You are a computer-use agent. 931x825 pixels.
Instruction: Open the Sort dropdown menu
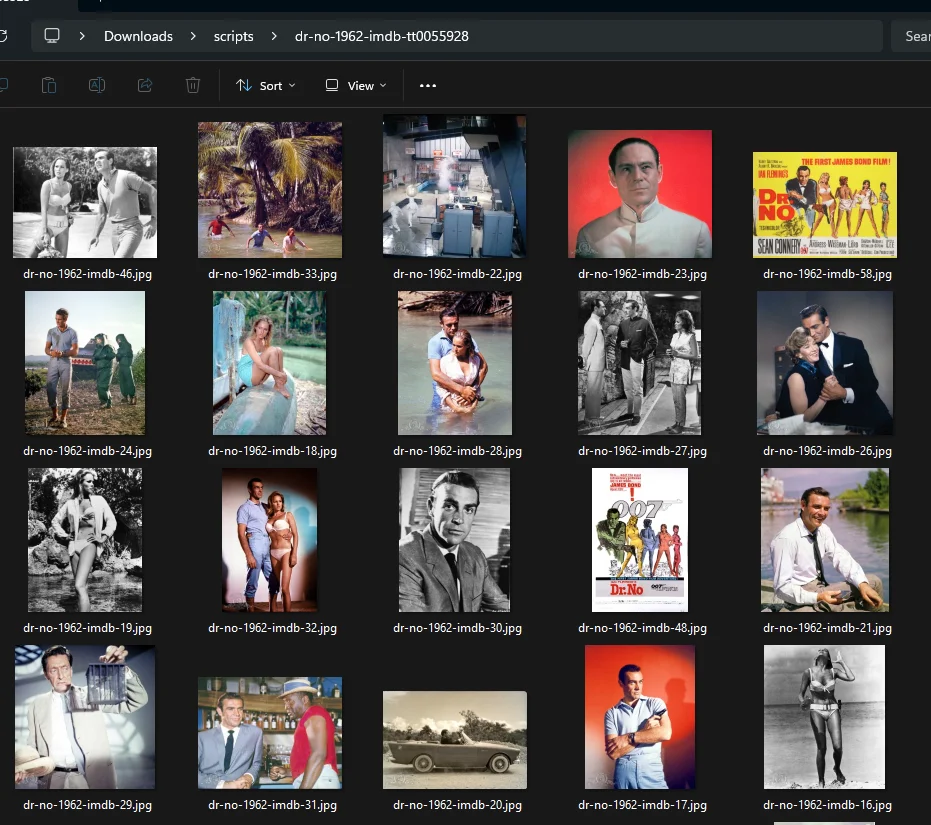point(266,86)
